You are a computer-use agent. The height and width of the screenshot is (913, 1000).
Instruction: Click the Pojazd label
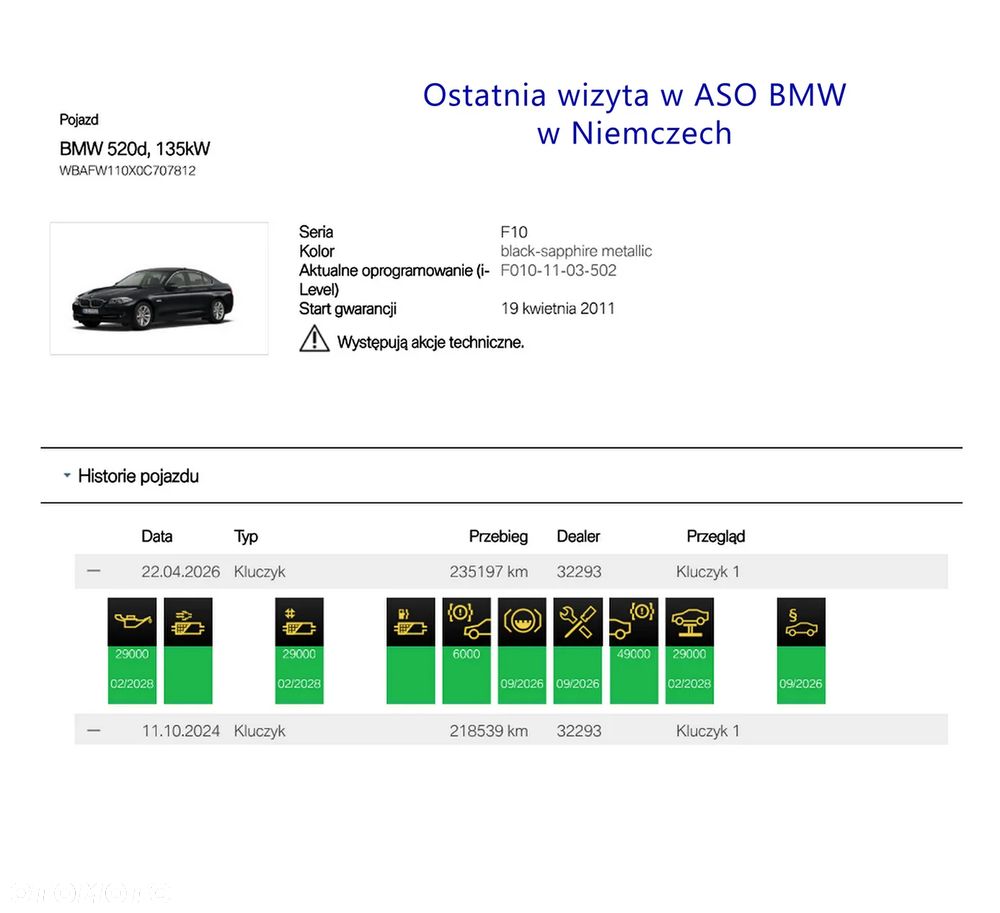(x=78, y=120)
